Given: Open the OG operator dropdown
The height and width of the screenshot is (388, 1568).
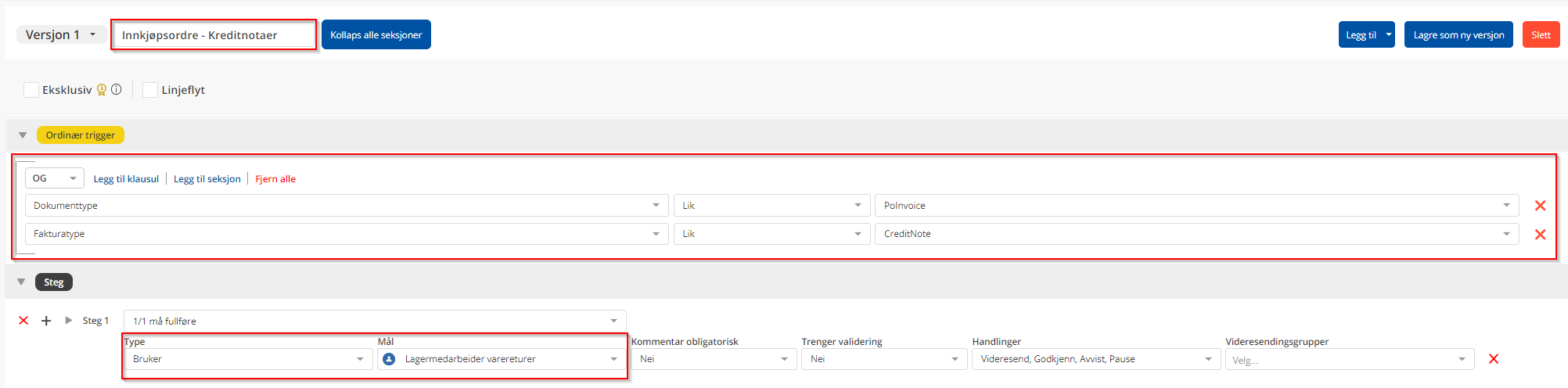Looking at the screenshot, I should pyautogui.click(x=54, y=178).
